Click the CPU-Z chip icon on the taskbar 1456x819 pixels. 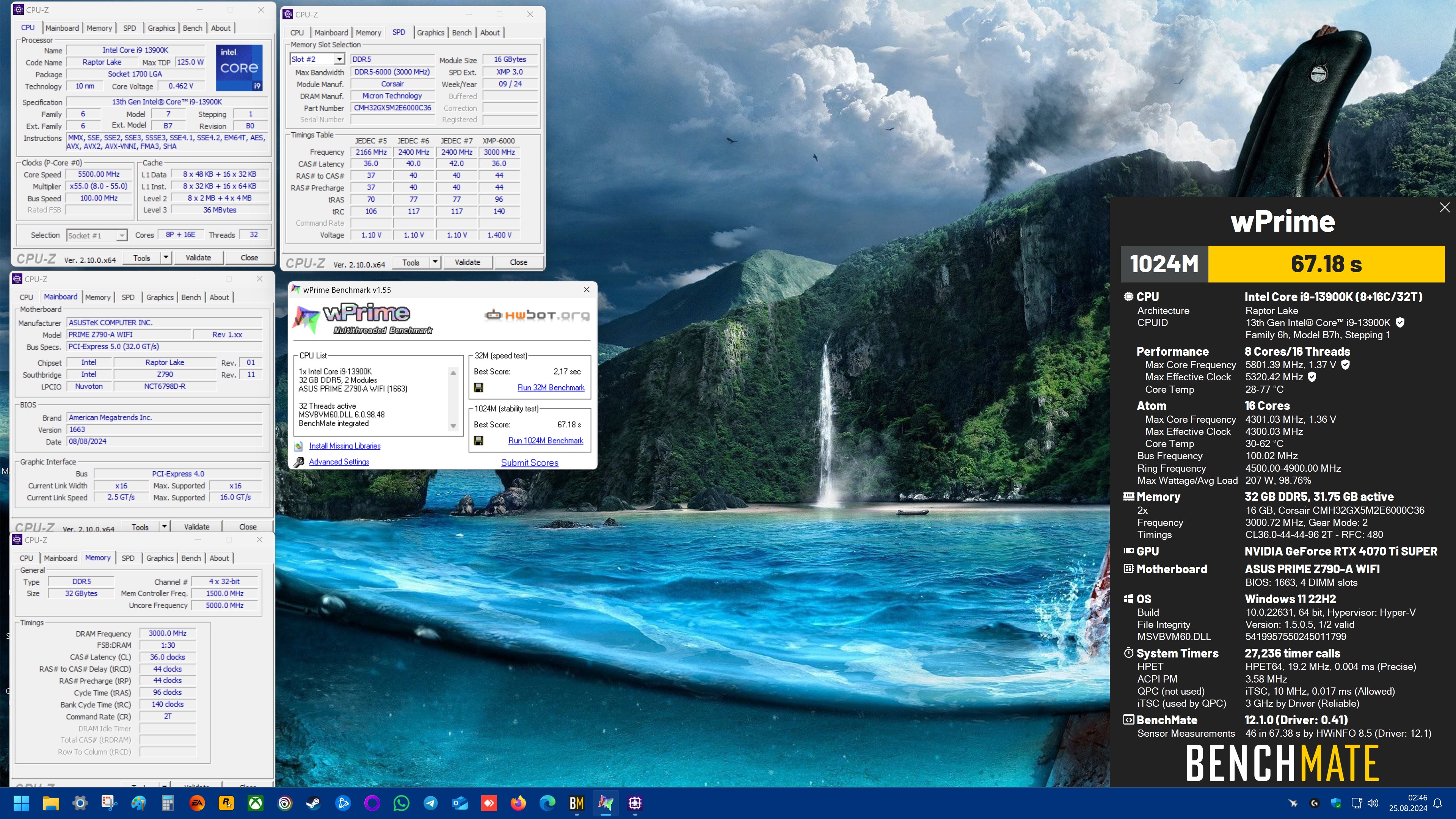click(635, 803)
